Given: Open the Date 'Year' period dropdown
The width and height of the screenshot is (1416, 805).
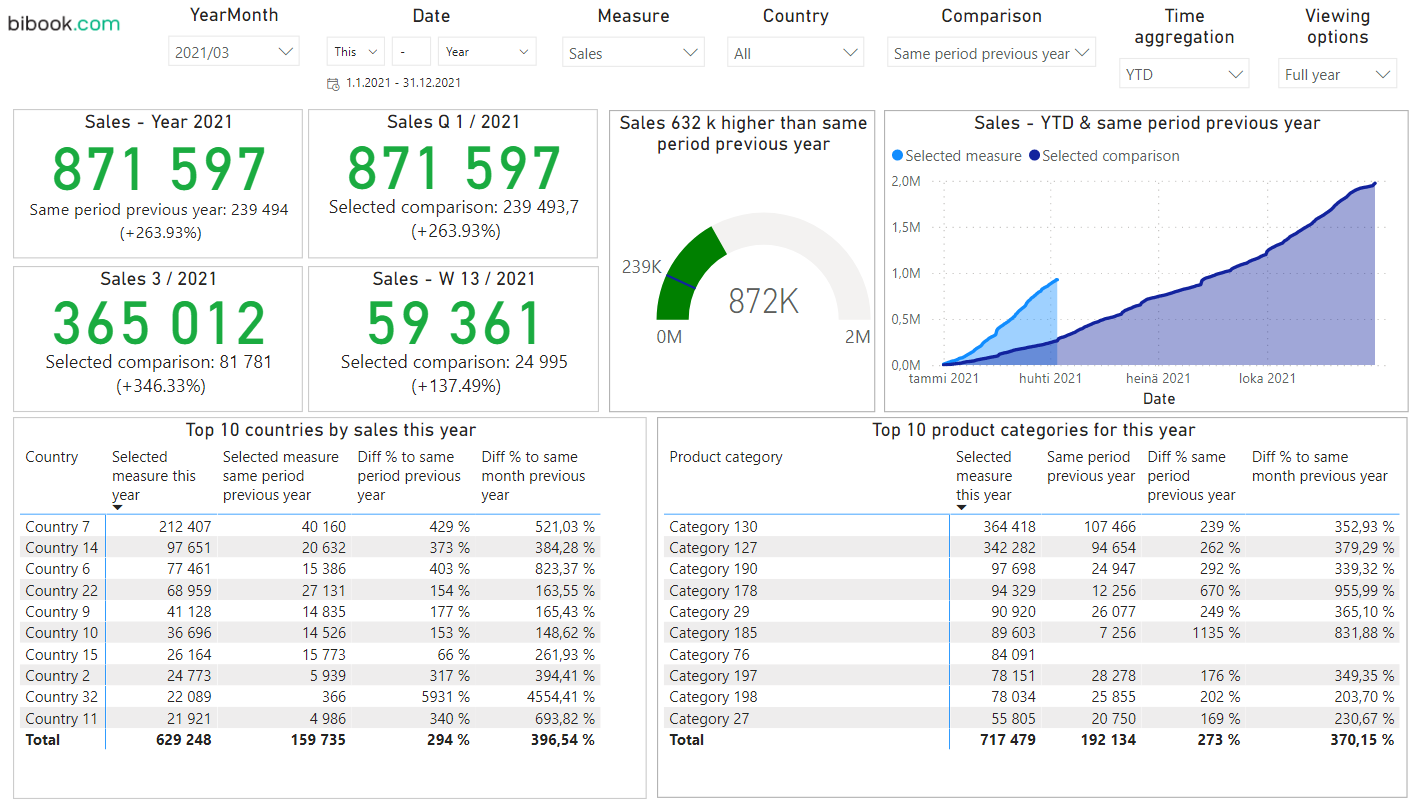Looking at the screenshot, I should tap(488, 52).
